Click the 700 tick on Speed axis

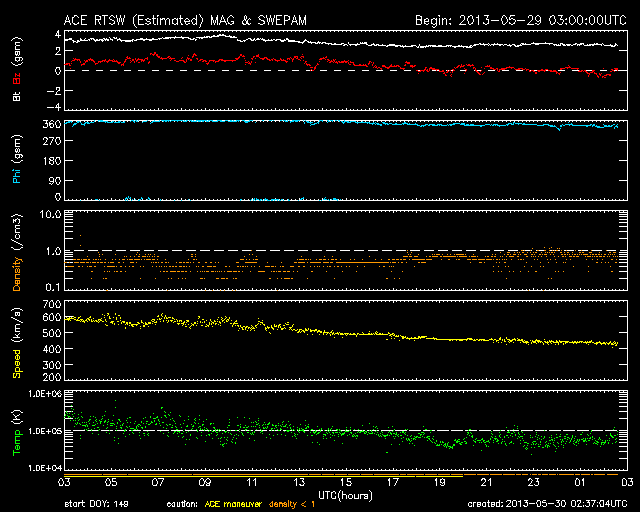point(52,303)
